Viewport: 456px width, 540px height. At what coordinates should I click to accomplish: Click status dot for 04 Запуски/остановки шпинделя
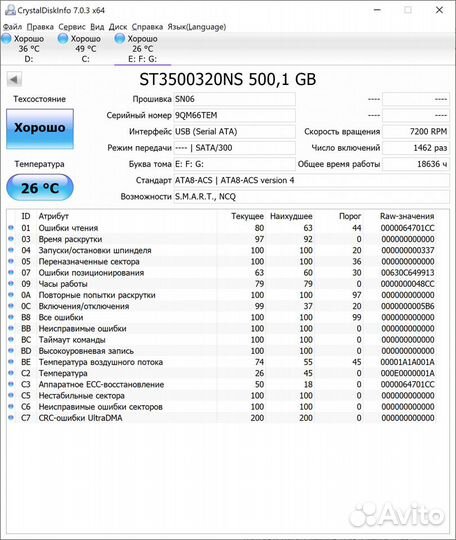[x=11, y=250]
